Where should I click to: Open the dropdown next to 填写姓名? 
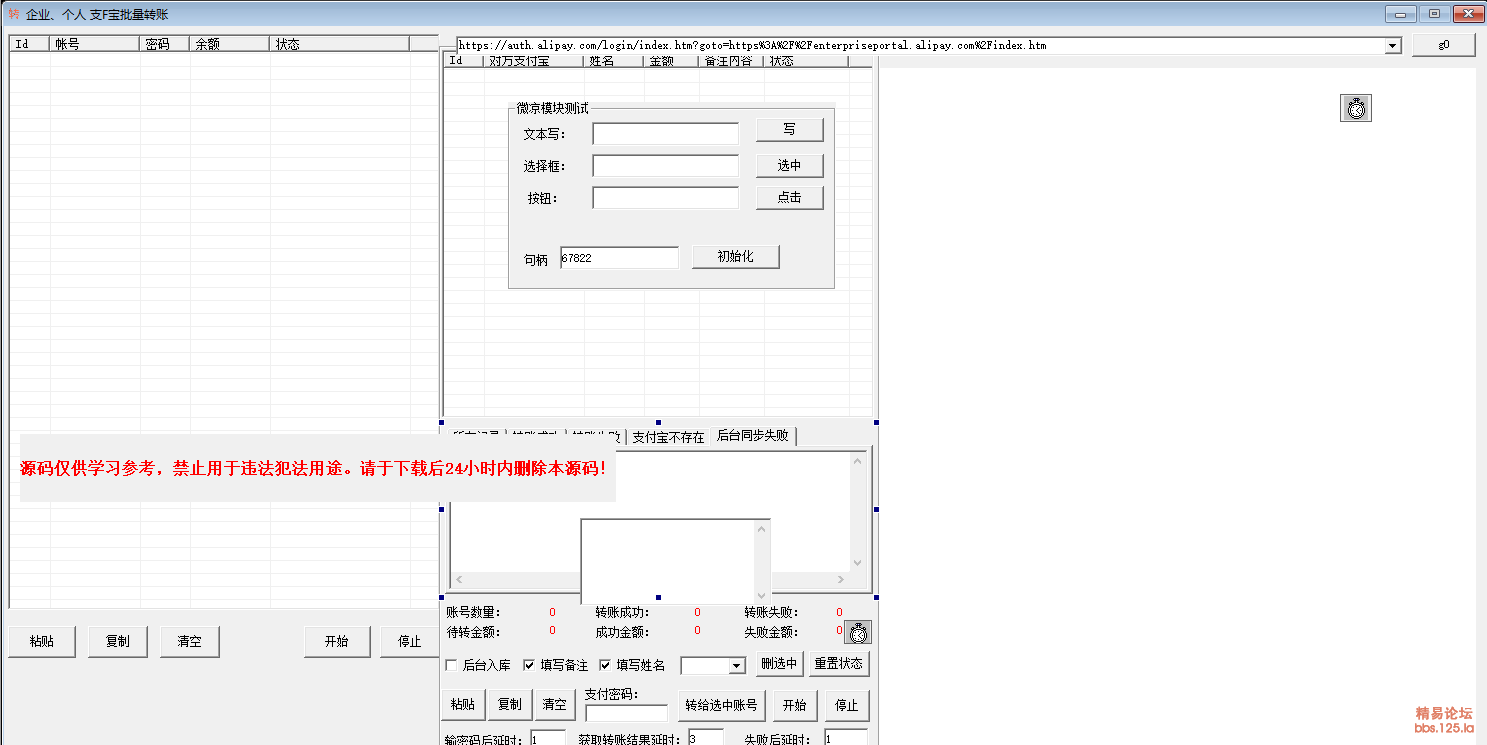[x=737, y=666]
